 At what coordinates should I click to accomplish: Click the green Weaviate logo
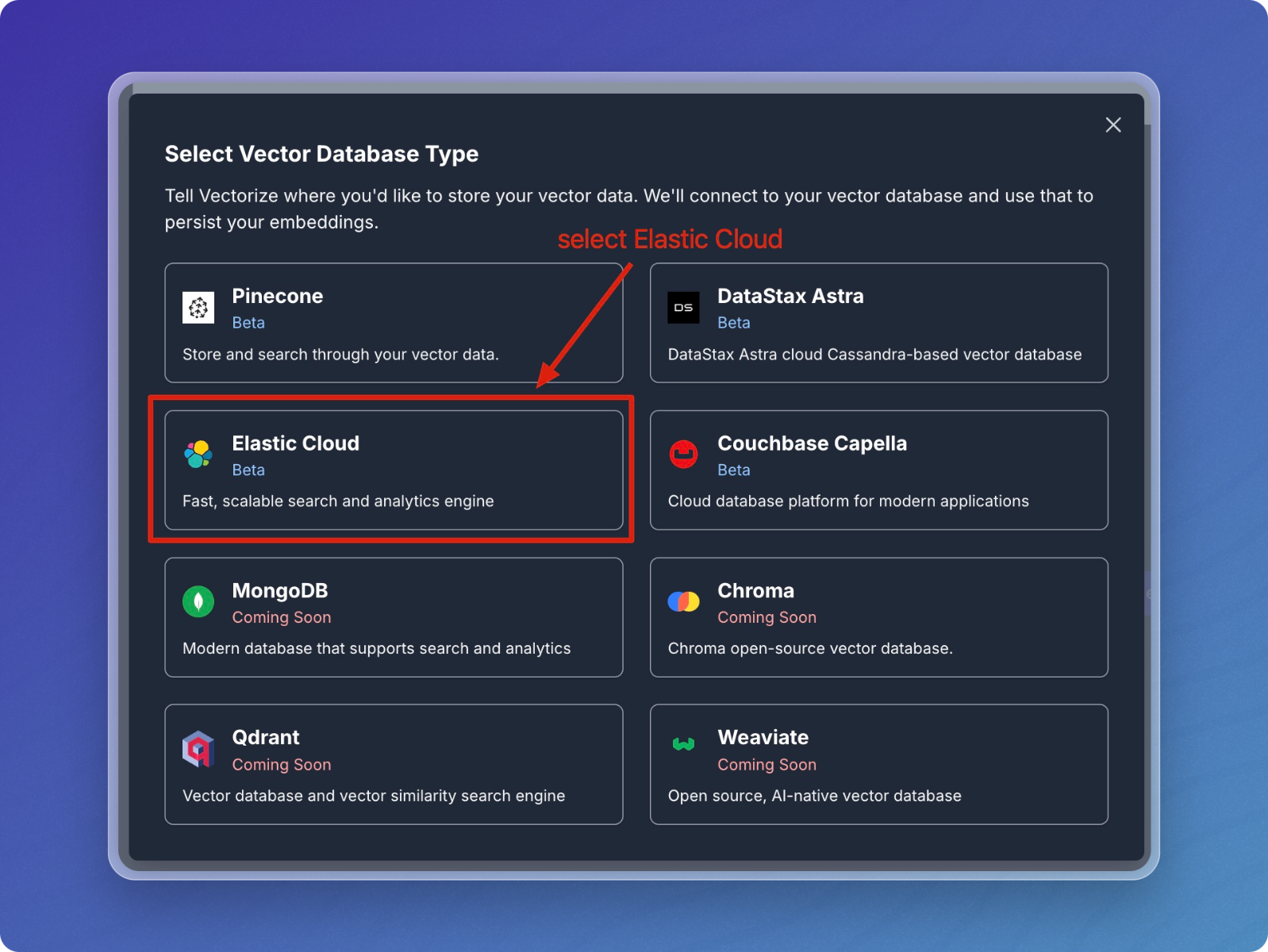pos(683,744)
